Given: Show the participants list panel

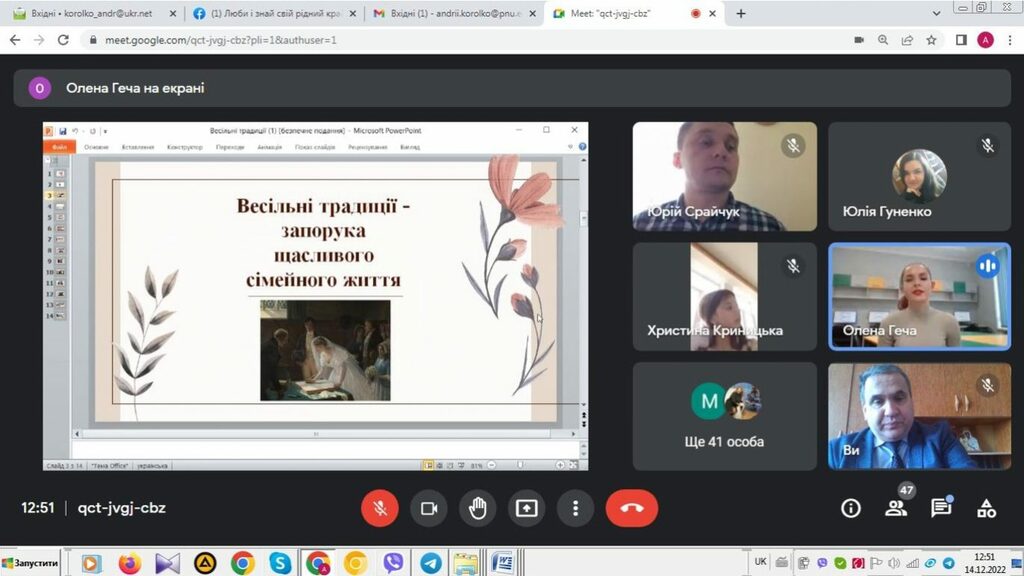Looking at the screenshot, I should tap(896, 508).
